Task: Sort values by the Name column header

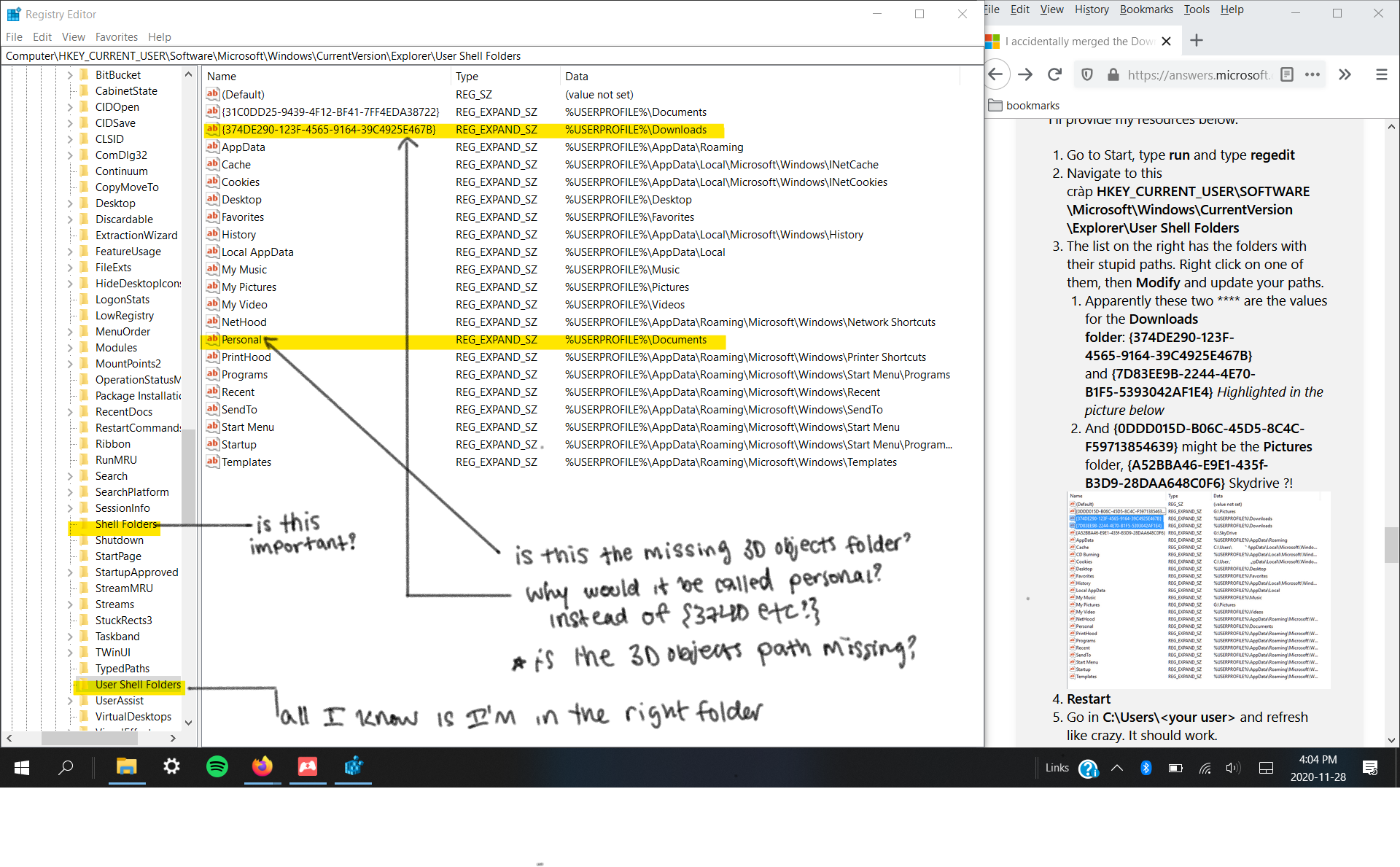Action: (326, 77)
